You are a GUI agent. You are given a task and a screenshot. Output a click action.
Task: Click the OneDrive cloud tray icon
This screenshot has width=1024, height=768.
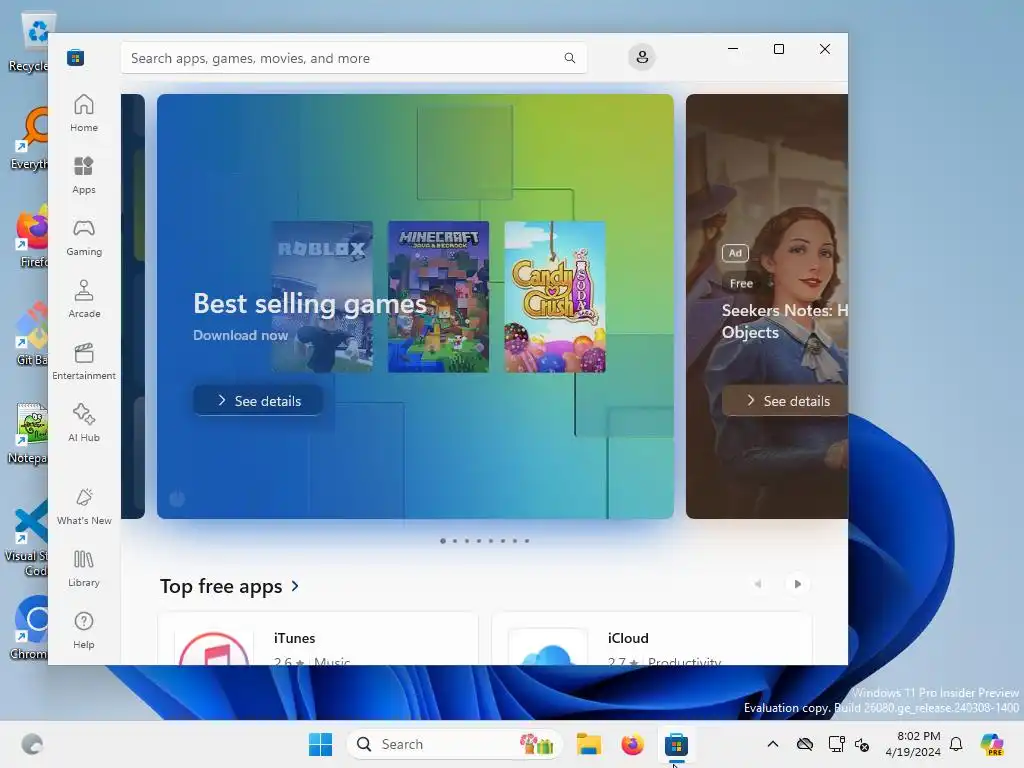[805, 744]
